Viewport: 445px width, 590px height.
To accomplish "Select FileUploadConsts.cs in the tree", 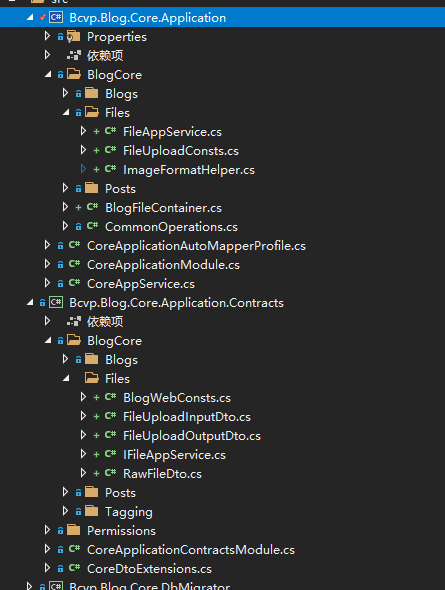I will pyautogui.click(x=181, y=151).
